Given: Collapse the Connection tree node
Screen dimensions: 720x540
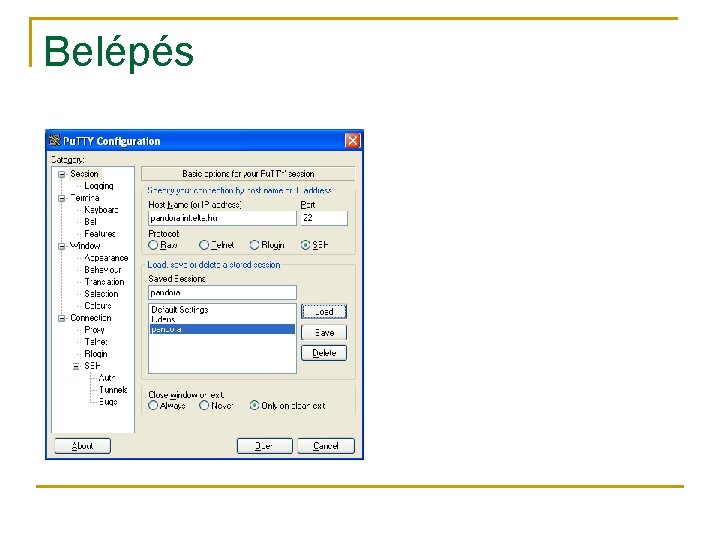Looking at the screenshot, I should click(x=62, y=318).
